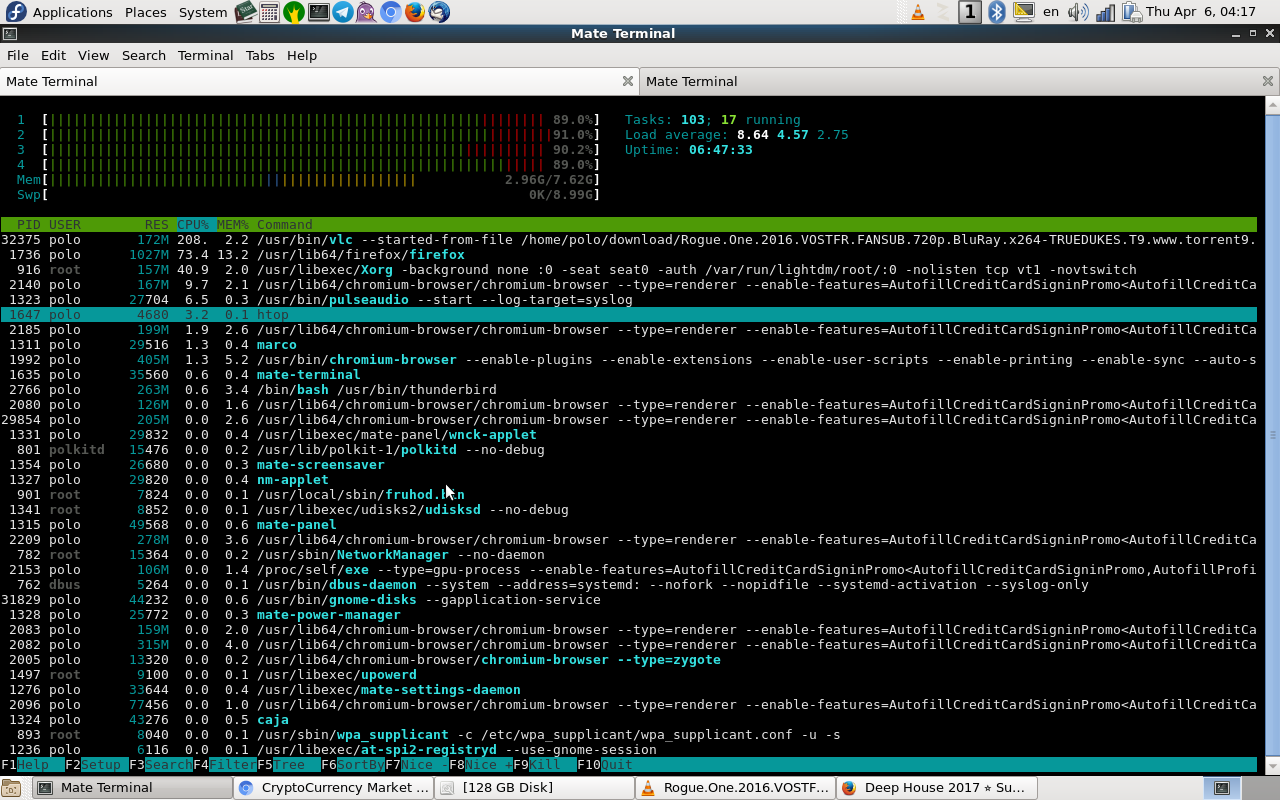This screenshot has width=1280, height=800.
Task: Click the Command column header
Action: point(285,225)
